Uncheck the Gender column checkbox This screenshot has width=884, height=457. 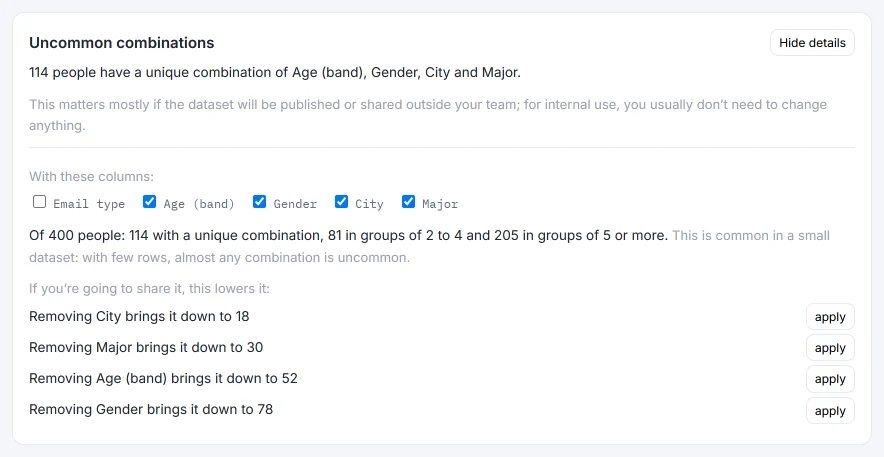click(x=259, y=202)
